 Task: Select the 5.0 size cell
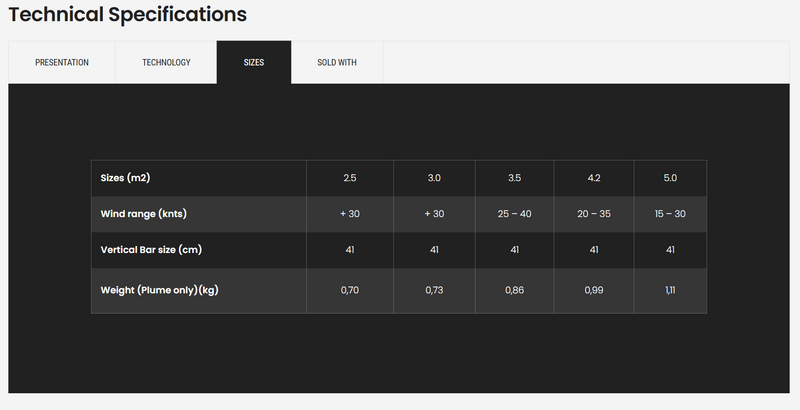coord(670,178)
